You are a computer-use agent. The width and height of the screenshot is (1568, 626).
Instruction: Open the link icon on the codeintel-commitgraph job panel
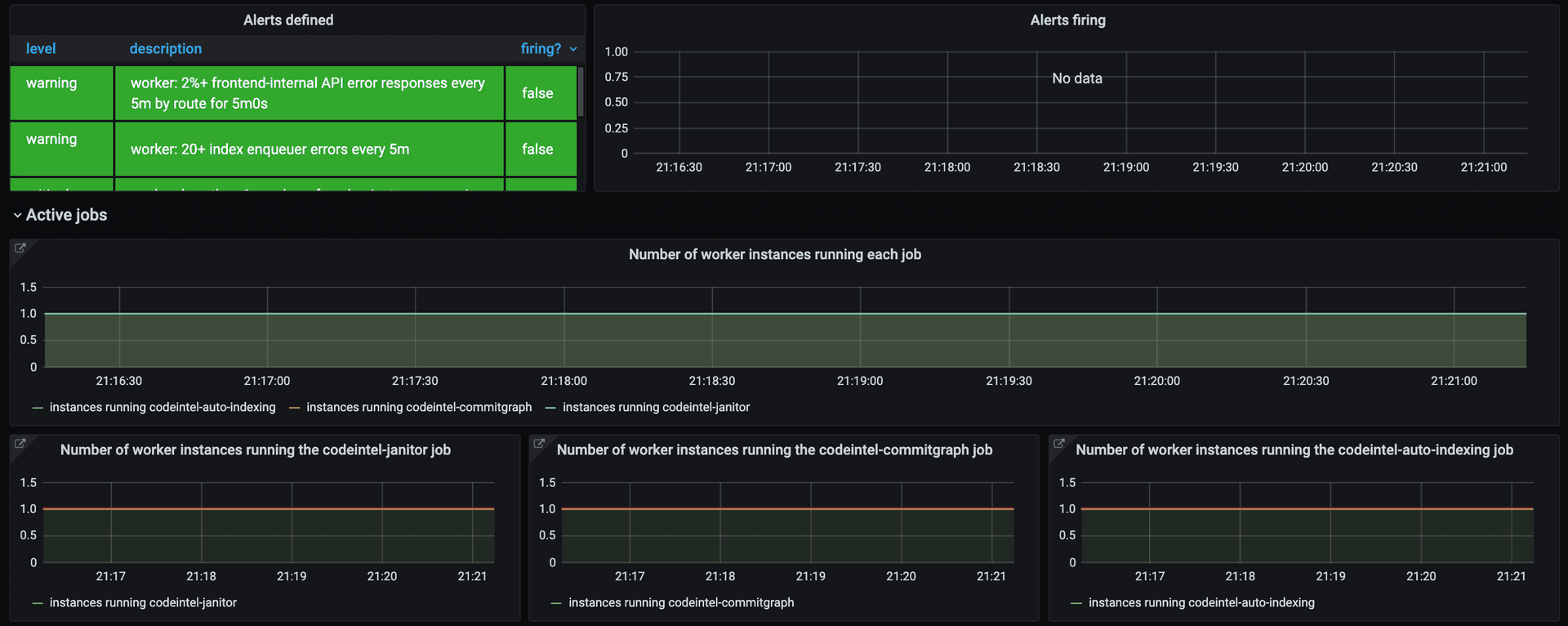click(539, 443)
